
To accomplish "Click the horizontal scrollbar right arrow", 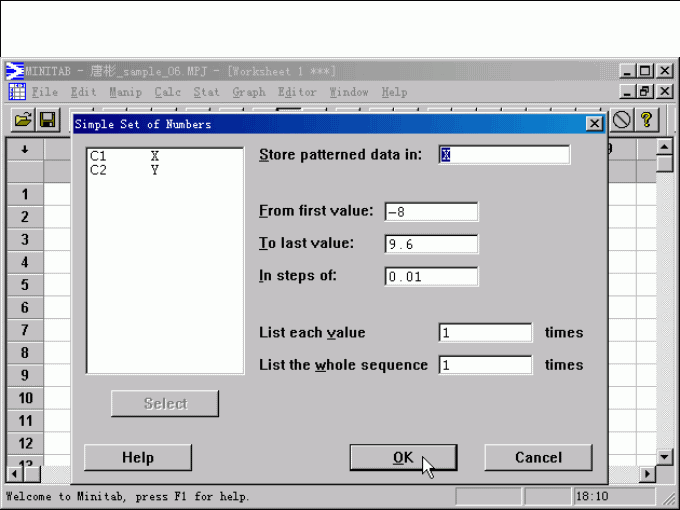I will click(x=648, y=473).
